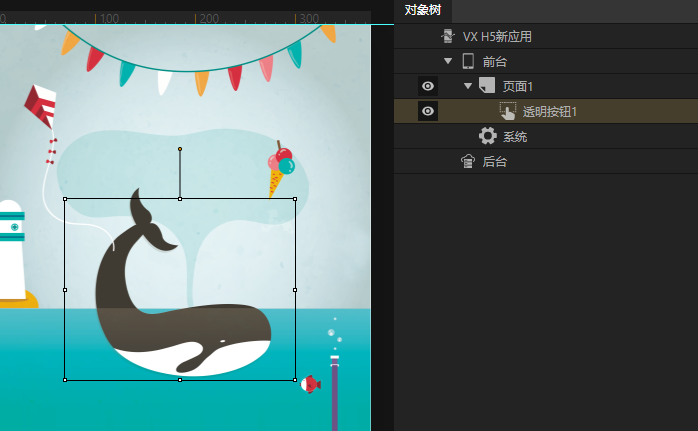698x431 pixels.
Task: Click the 页面1 page icon
Action: coord(487,85)
